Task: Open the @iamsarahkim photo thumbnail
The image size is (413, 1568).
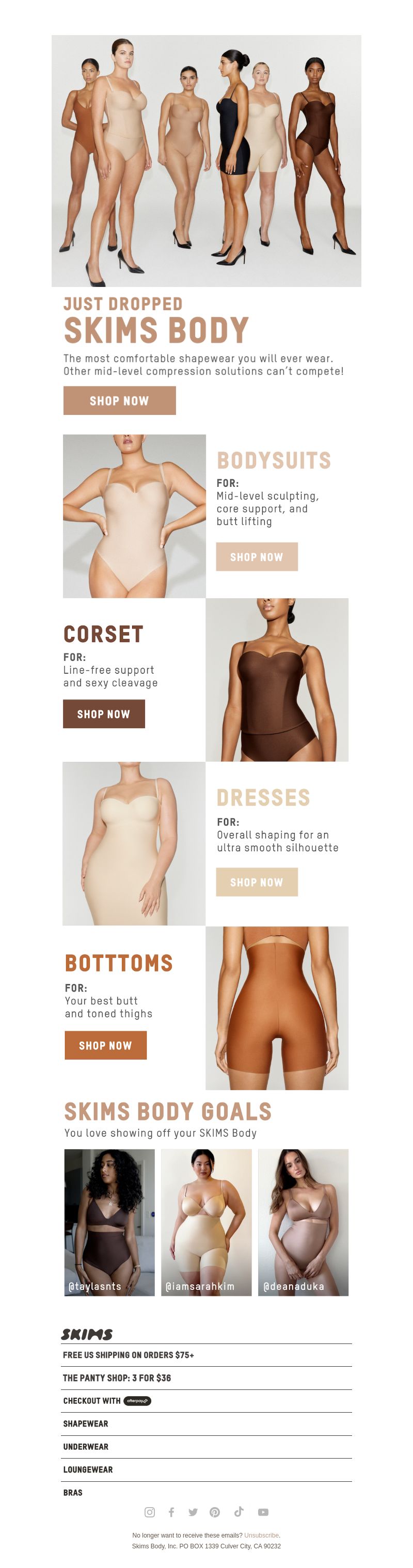Action: (206, 1222)
